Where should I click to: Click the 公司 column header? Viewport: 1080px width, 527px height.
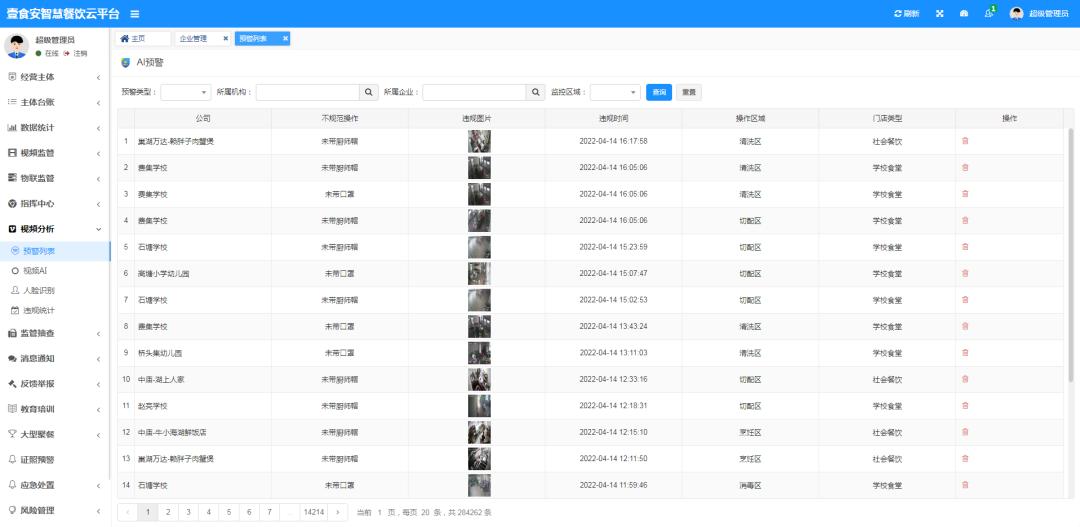(202, 118)
